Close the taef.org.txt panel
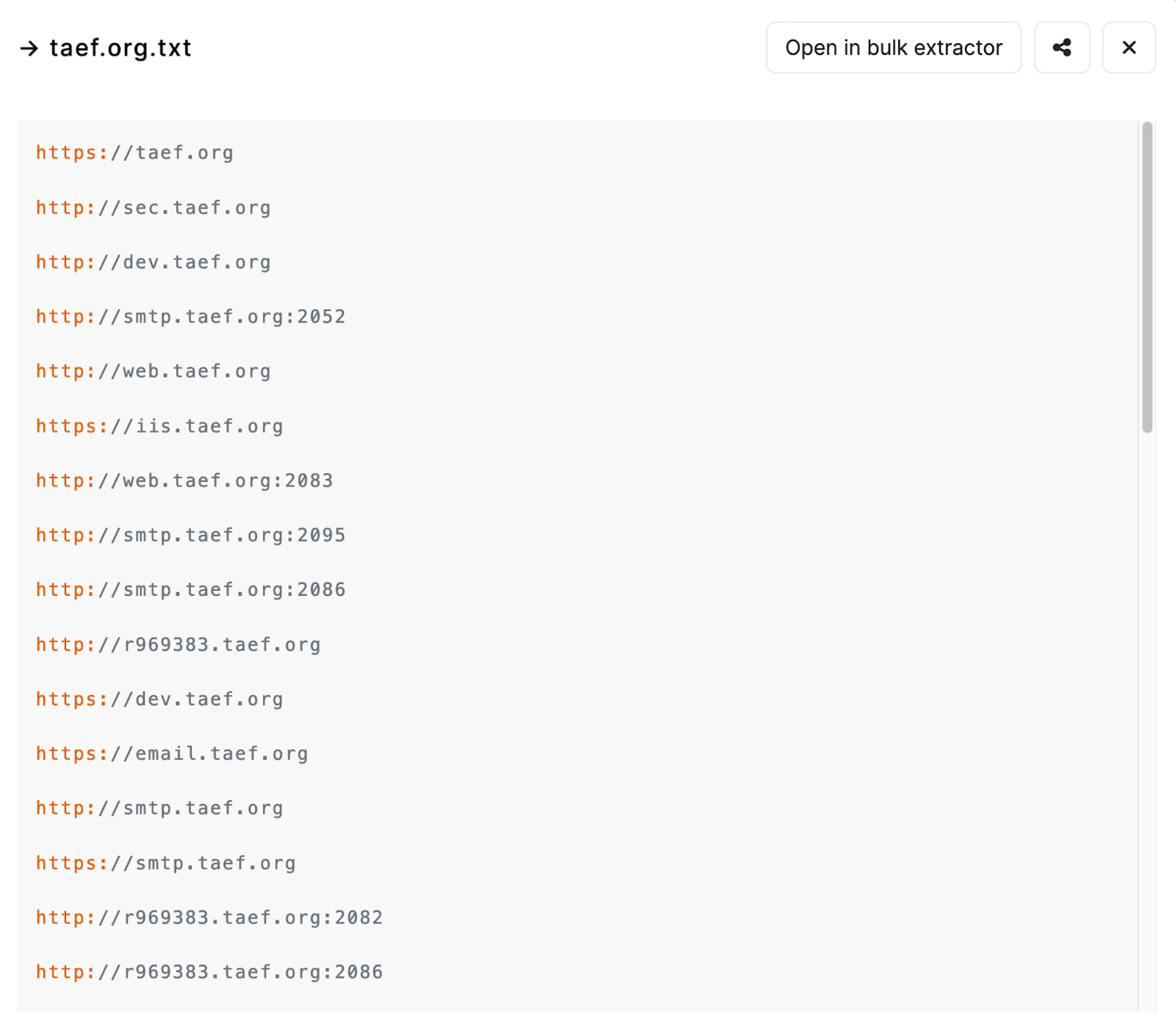The height and width of the screenshot is (1027, 1176). (x=1128, y=48)
